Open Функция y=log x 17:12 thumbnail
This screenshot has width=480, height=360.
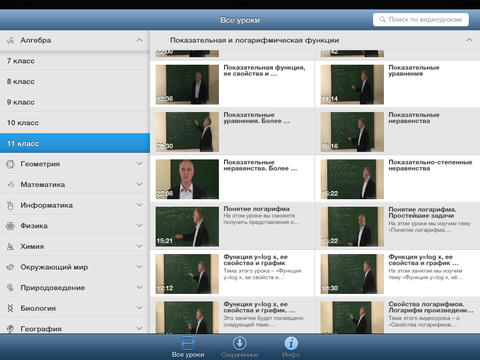pos(187,274)
